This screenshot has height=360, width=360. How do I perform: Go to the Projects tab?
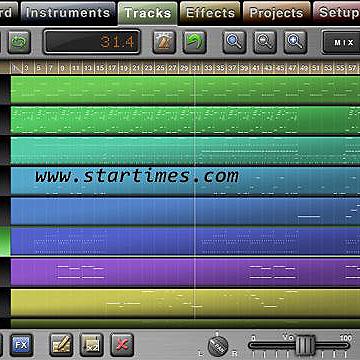tap(277, 13)
